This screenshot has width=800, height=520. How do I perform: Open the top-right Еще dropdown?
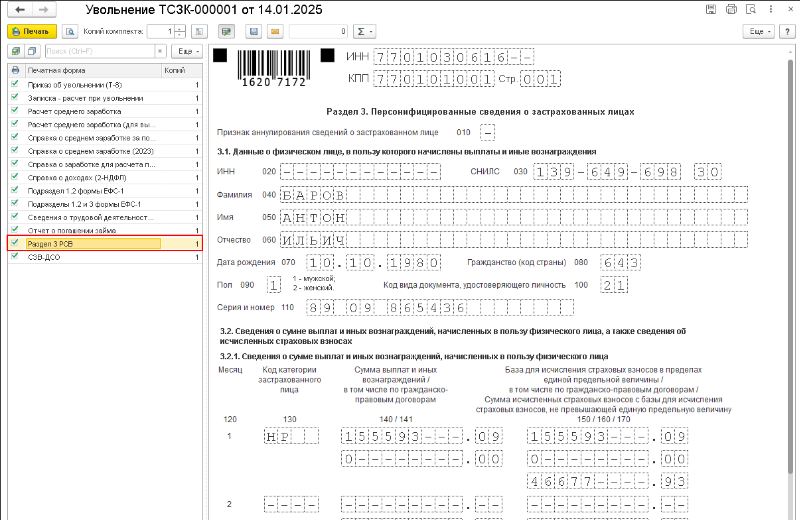click(x=759, y=32)
